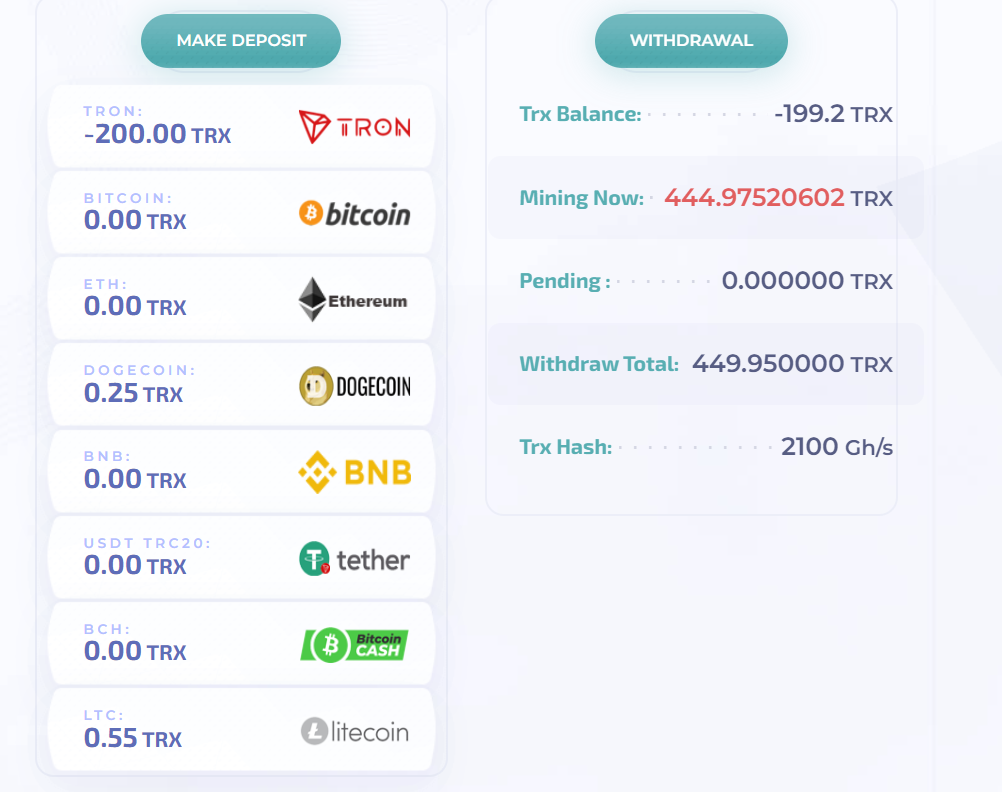Select the Pending 0.000000 TRX value
The width and height of the screenshot is (1002, 792).
[x=806, y=281]
